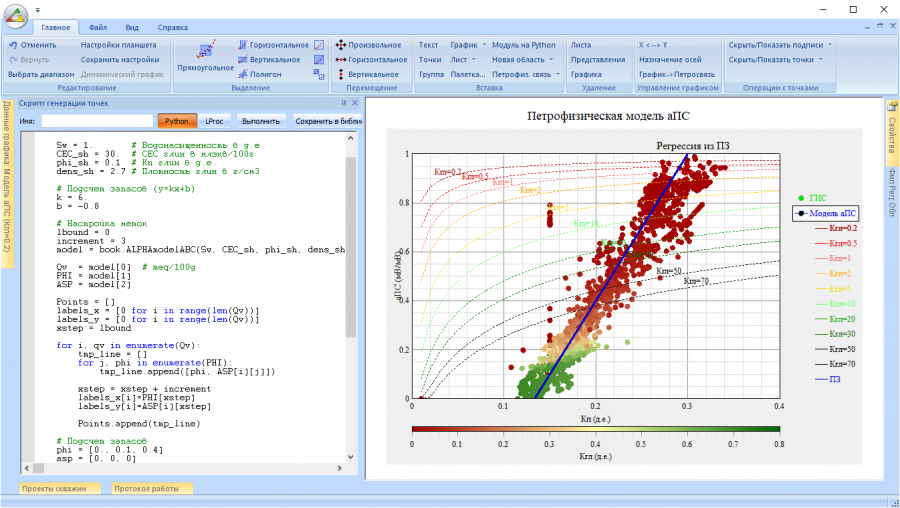Click Представления in the Удаление group
The width and height of the screenshot is (900, 508).
coord(598,60)
